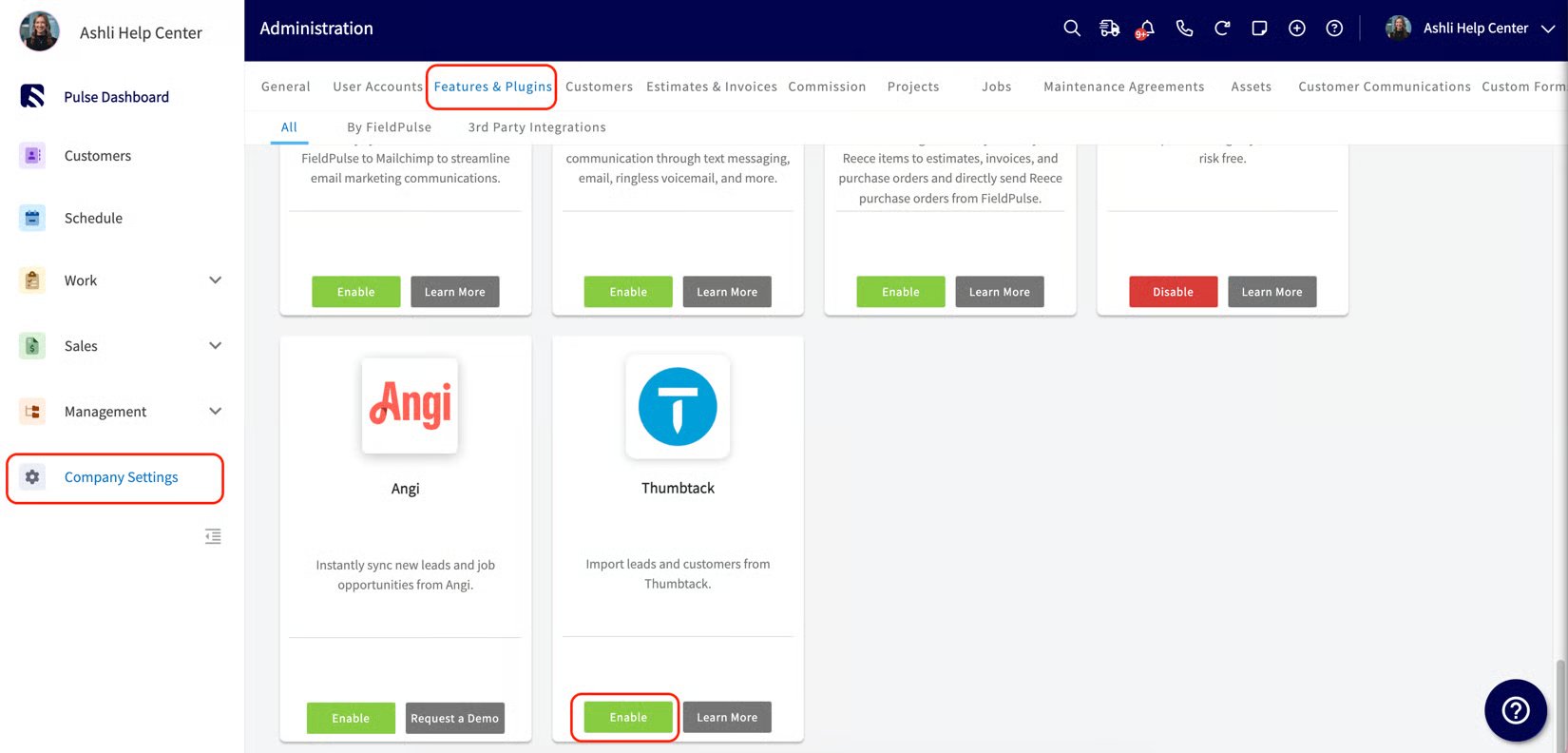This screenshot has width=1568, height=753.
Task: Open the account dropdown chevron beside Ashli Help Center
Action: (x=1548, y=29)
